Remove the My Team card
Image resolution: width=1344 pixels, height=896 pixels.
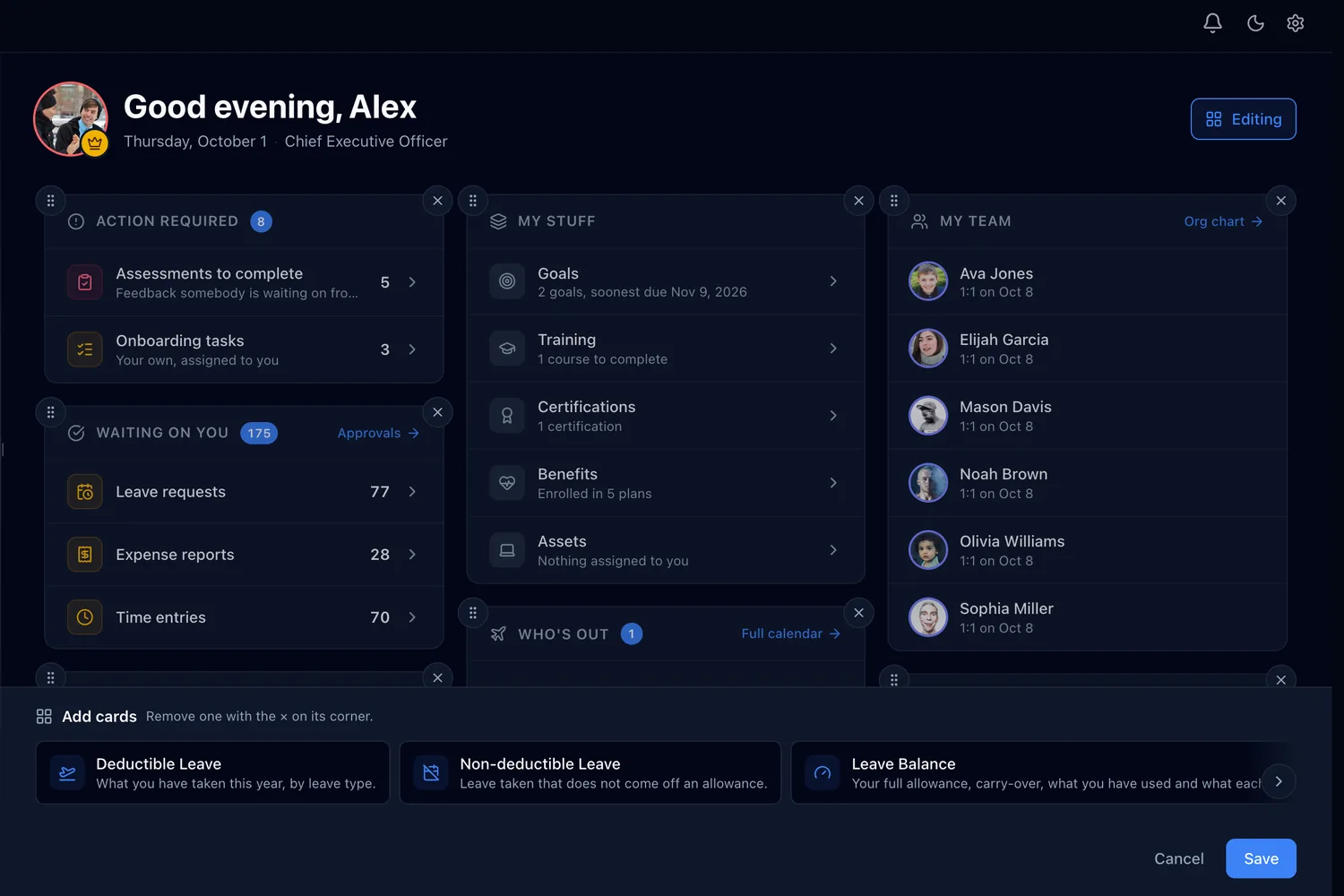1281,201
